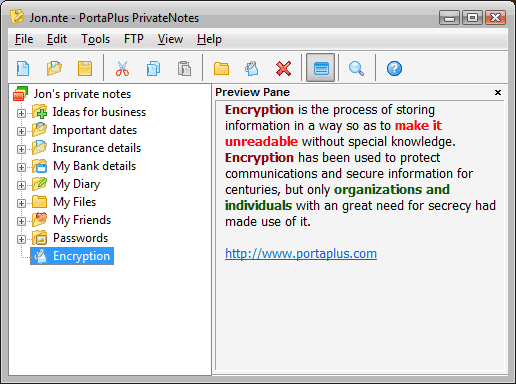Viewport: 516px width, 384px height.
Task: Select Jon's private notes root label
Action: click(x=82, y=94)
